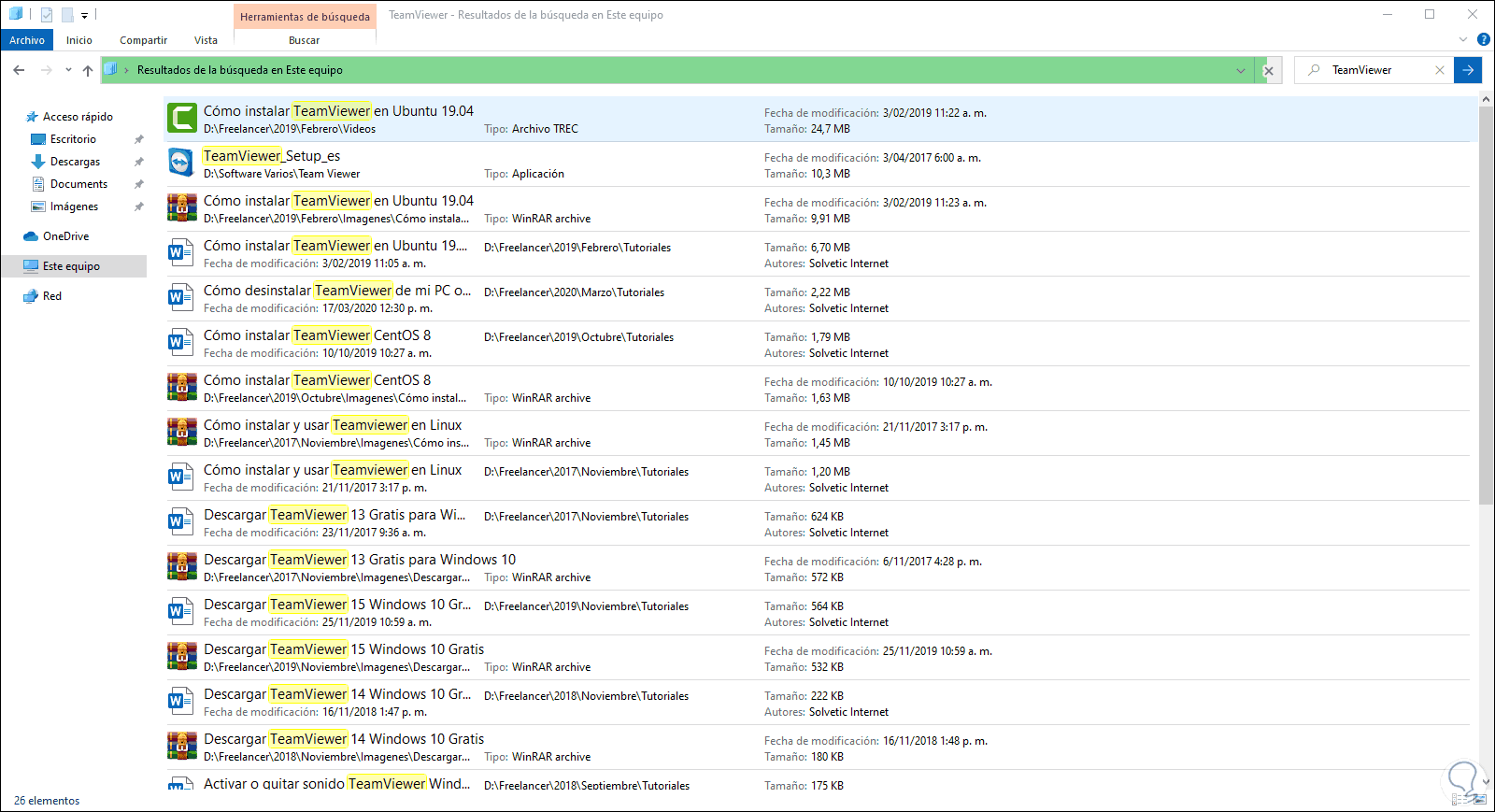
Task: Switch to the Inicio ribbon tab
Action: point(79,40)
